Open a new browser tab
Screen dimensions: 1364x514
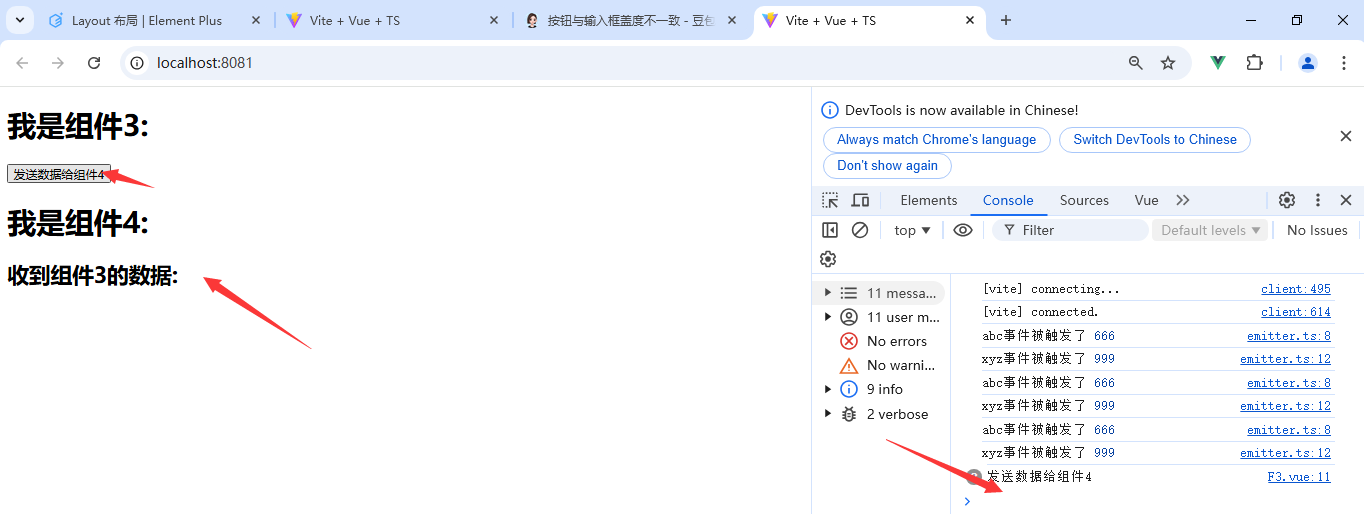[x=1006, y=20]
